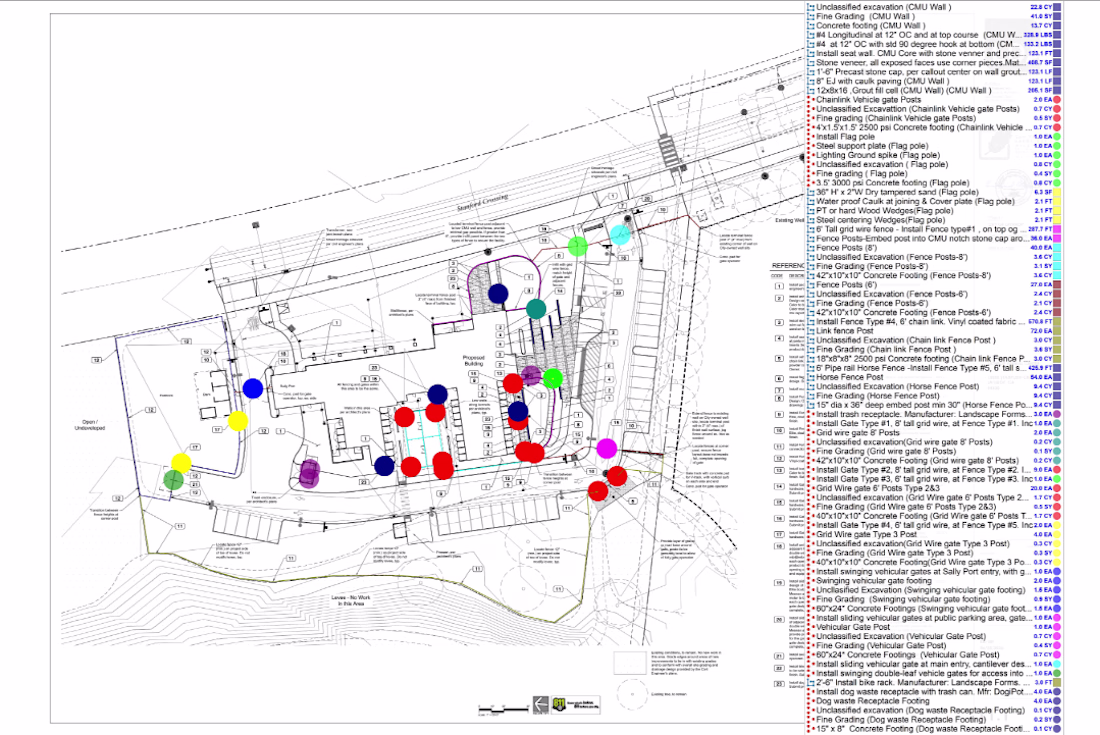Click the icon beside Steel centering Wedges(Flag pole)
Screen dimensions: 1100x735
[x=812, y=220]
